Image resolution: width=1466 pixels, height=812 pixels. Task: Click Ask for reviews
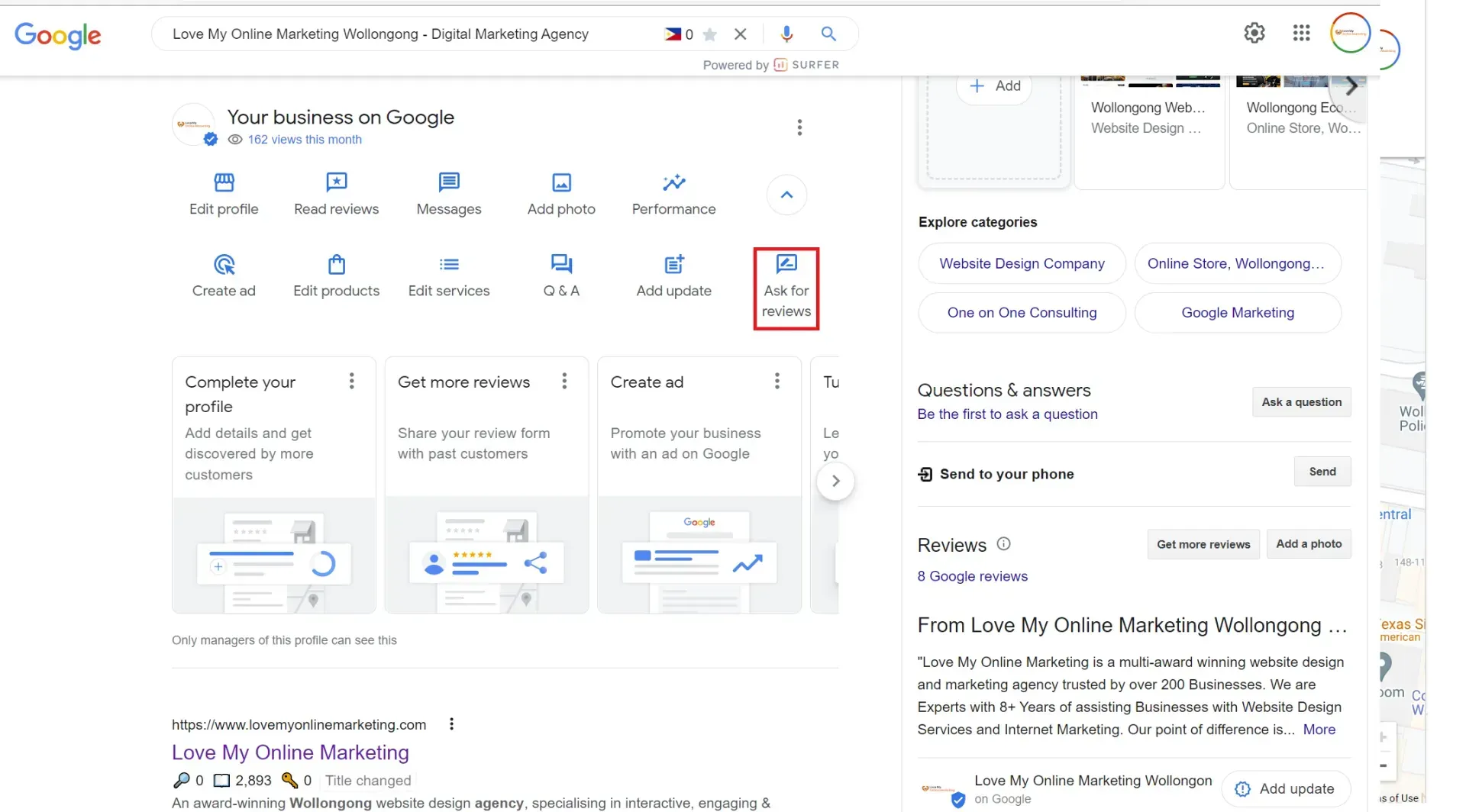786,288
